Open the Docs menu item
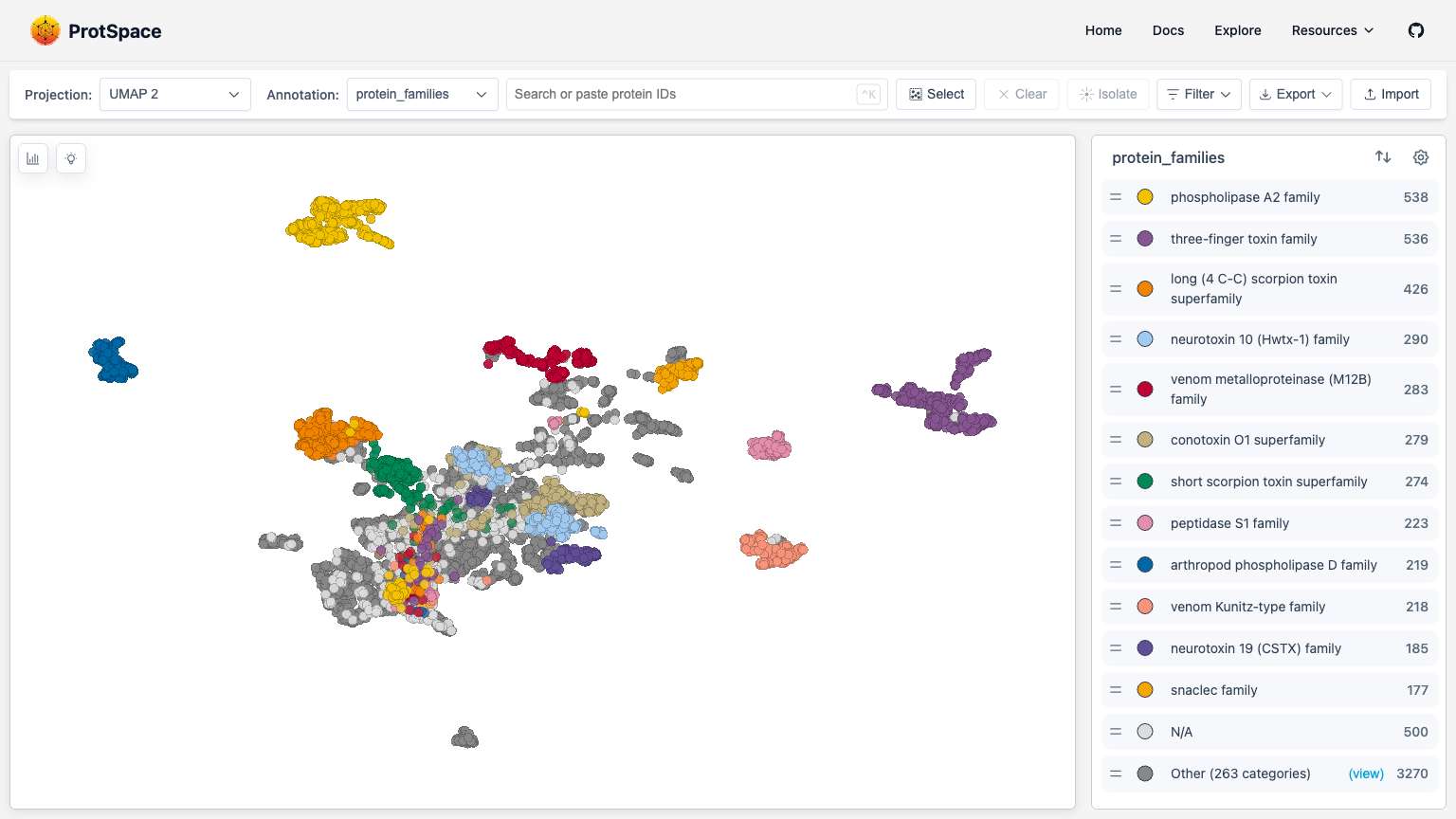 (x=1168, y=29)
